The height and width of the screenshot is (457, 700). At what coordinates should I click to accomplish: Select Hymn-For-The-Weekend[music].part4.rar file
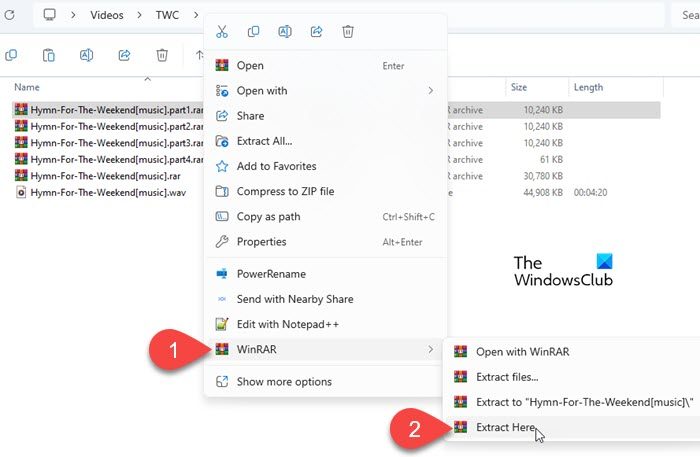[117, 159]
